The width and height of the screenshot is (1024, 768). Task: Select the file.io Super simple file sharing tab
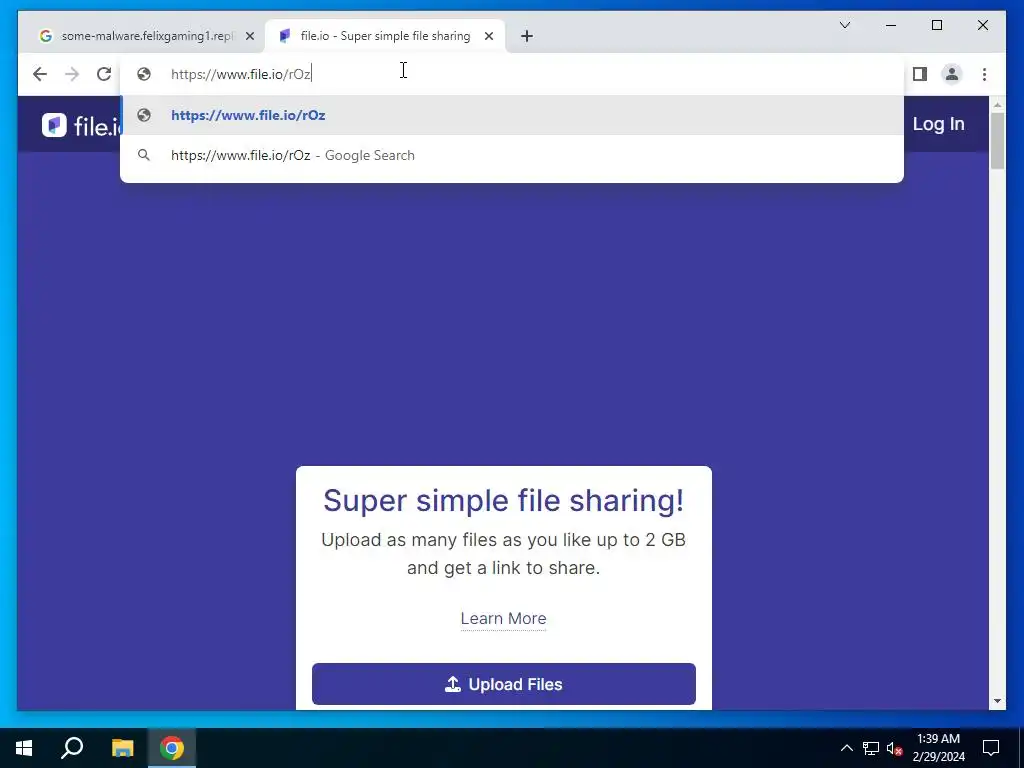pyautogui.click(x=385, y=36)
